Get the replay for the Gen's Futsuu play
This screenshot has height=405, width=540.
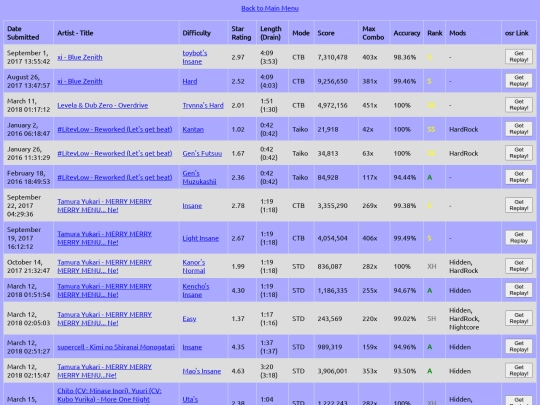(519, 153)
